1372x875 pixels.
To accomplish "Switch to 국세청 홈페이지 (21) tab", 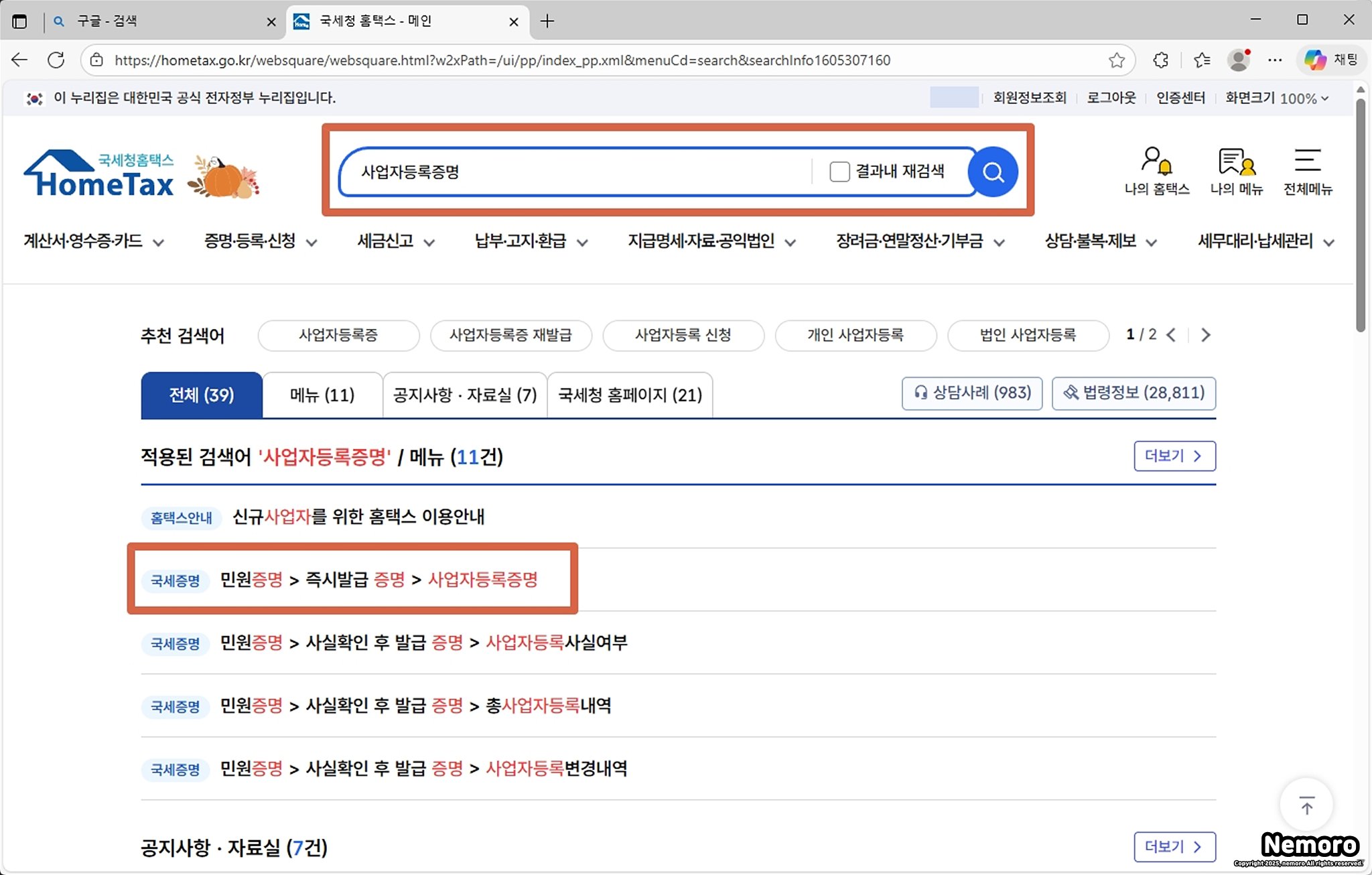I will coord(630,395).
